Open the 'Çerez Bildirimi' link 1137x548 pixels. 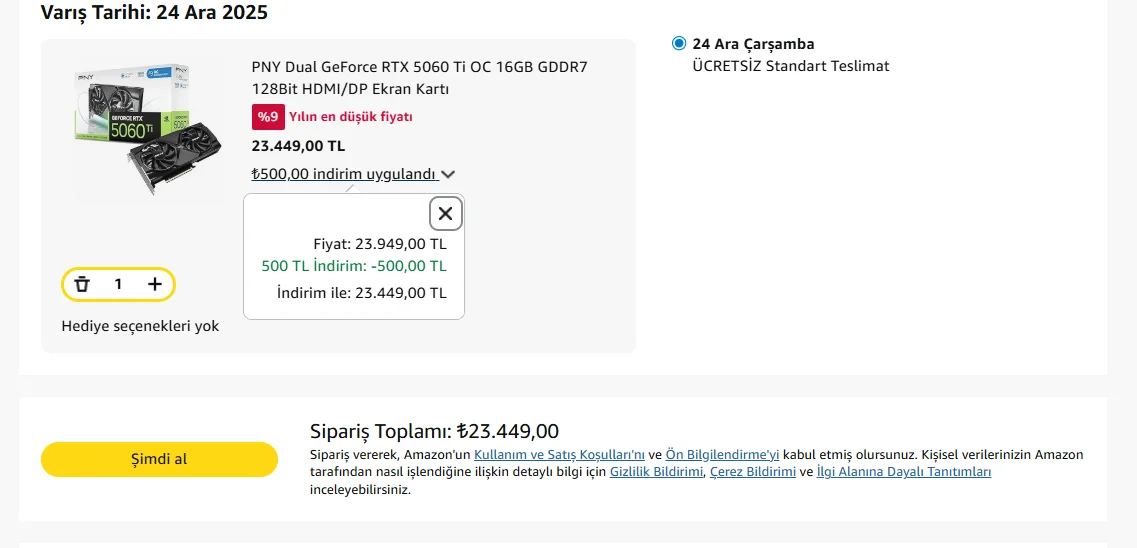click(x=752, y=472)
